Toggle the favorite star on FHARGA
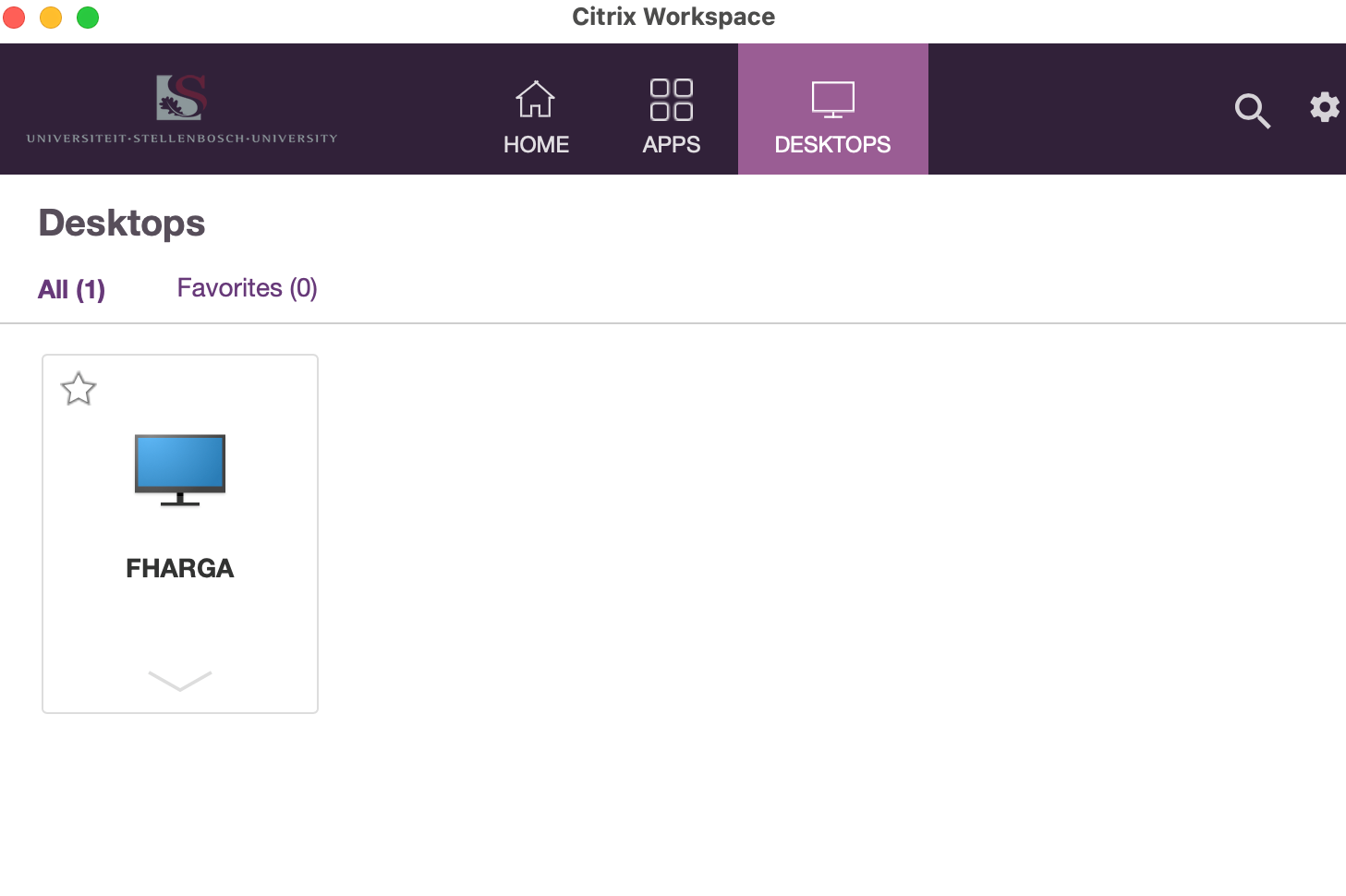The image size is (1346, 896). (x=79, y=389)
